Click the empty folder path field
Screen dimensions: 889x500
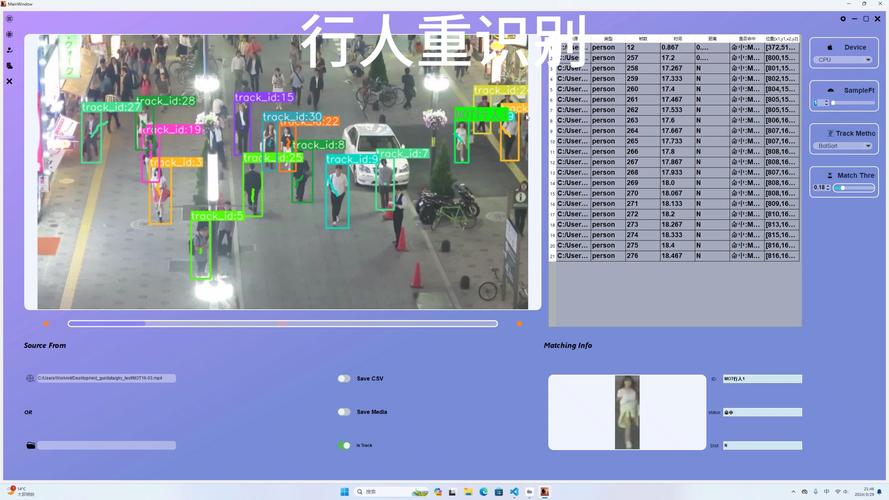point(106,446)
